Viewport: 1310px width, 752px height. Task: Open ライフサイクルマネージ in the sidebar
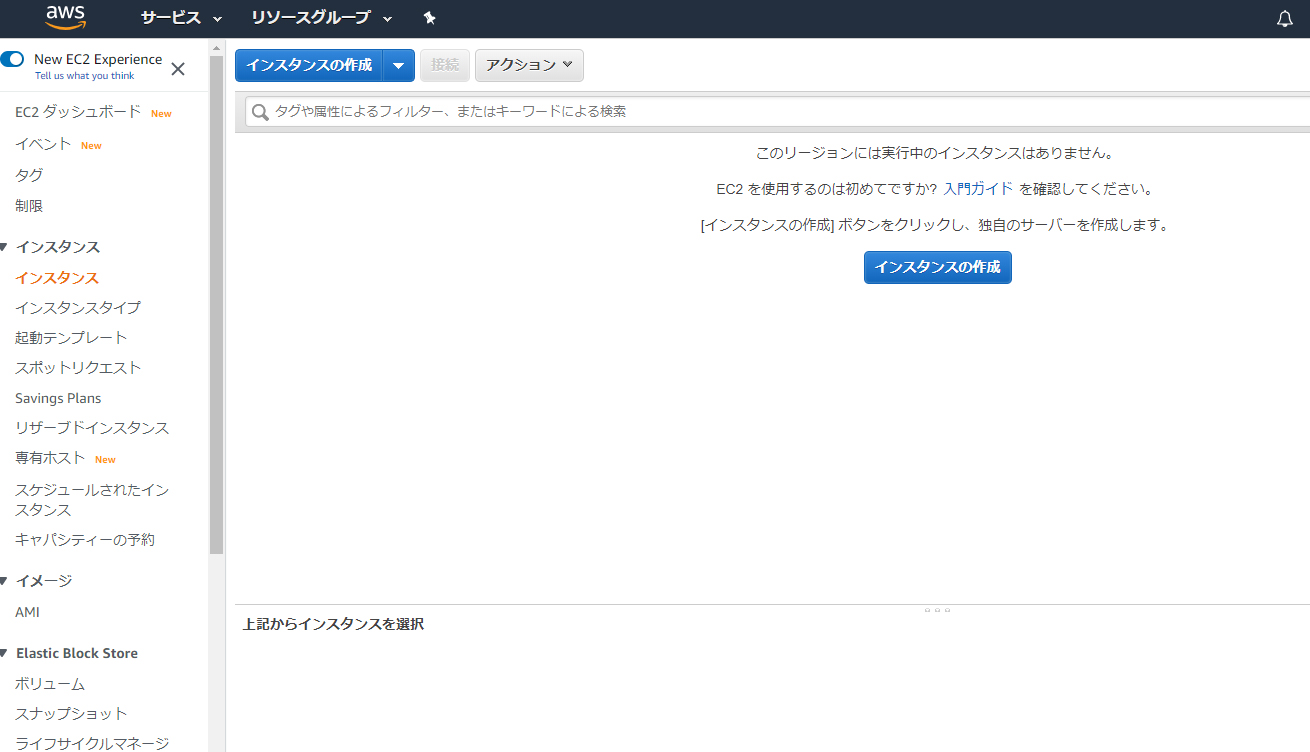point(92,743)
